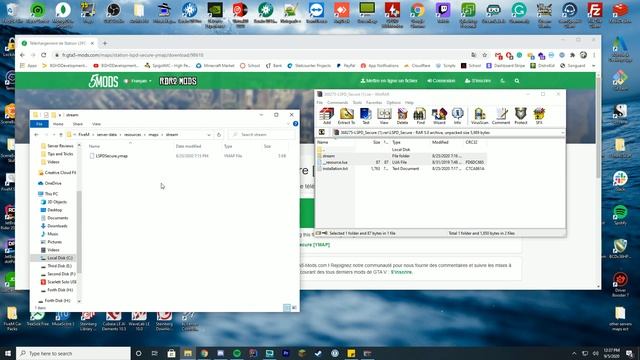Viewport: 640px width, 360px height.
Task: Open the File tab in File Explorer
Action: click(x=39, y=124)
